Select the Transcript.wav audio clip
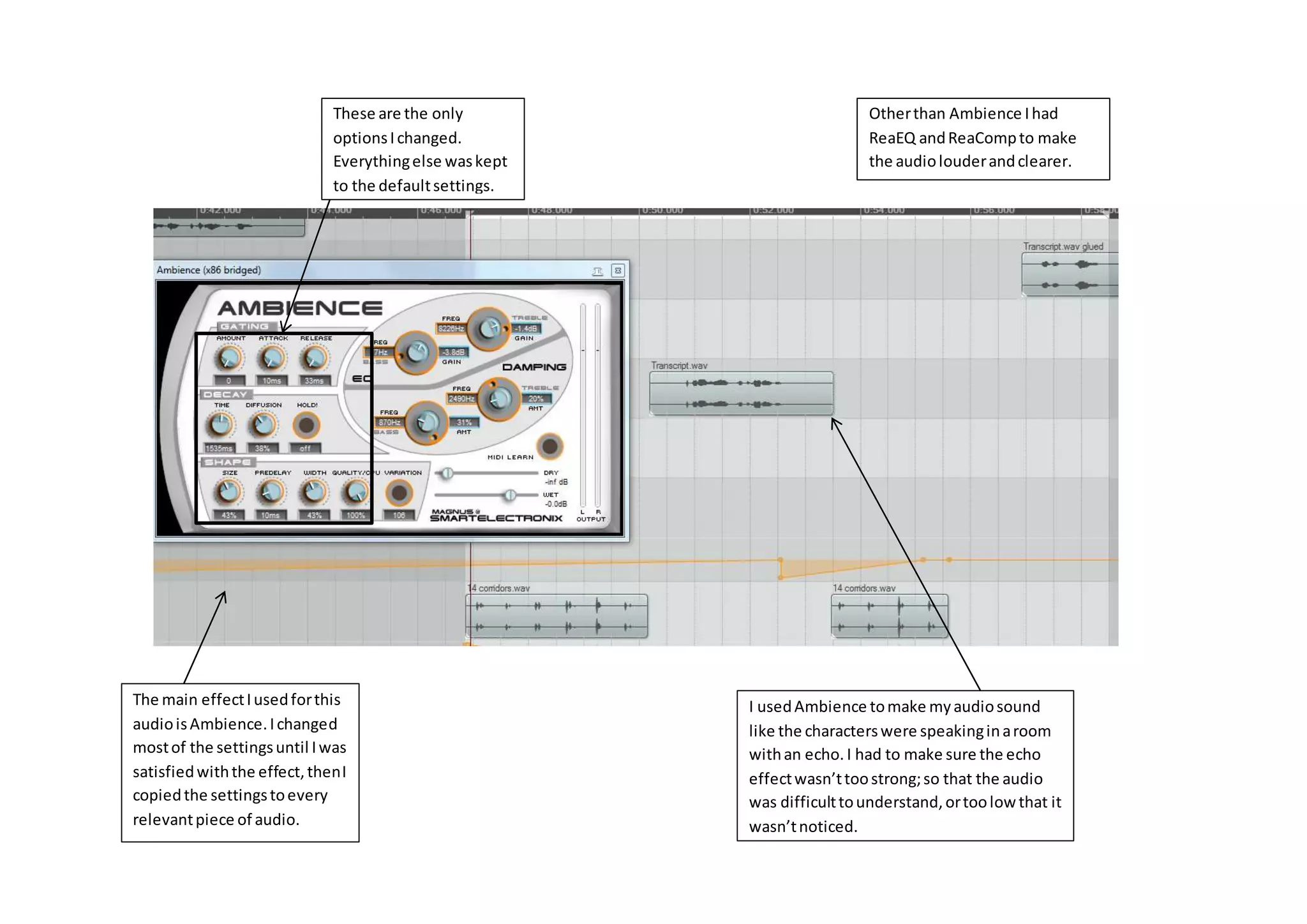Viewport: 1307px width, 924px height. coord(741,393)
